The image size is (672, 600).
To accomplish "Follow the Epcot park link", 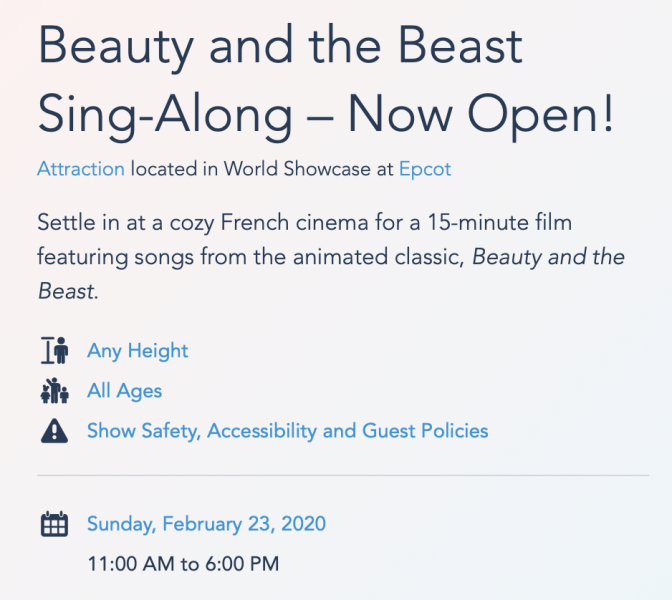I will tap(427, 169).
